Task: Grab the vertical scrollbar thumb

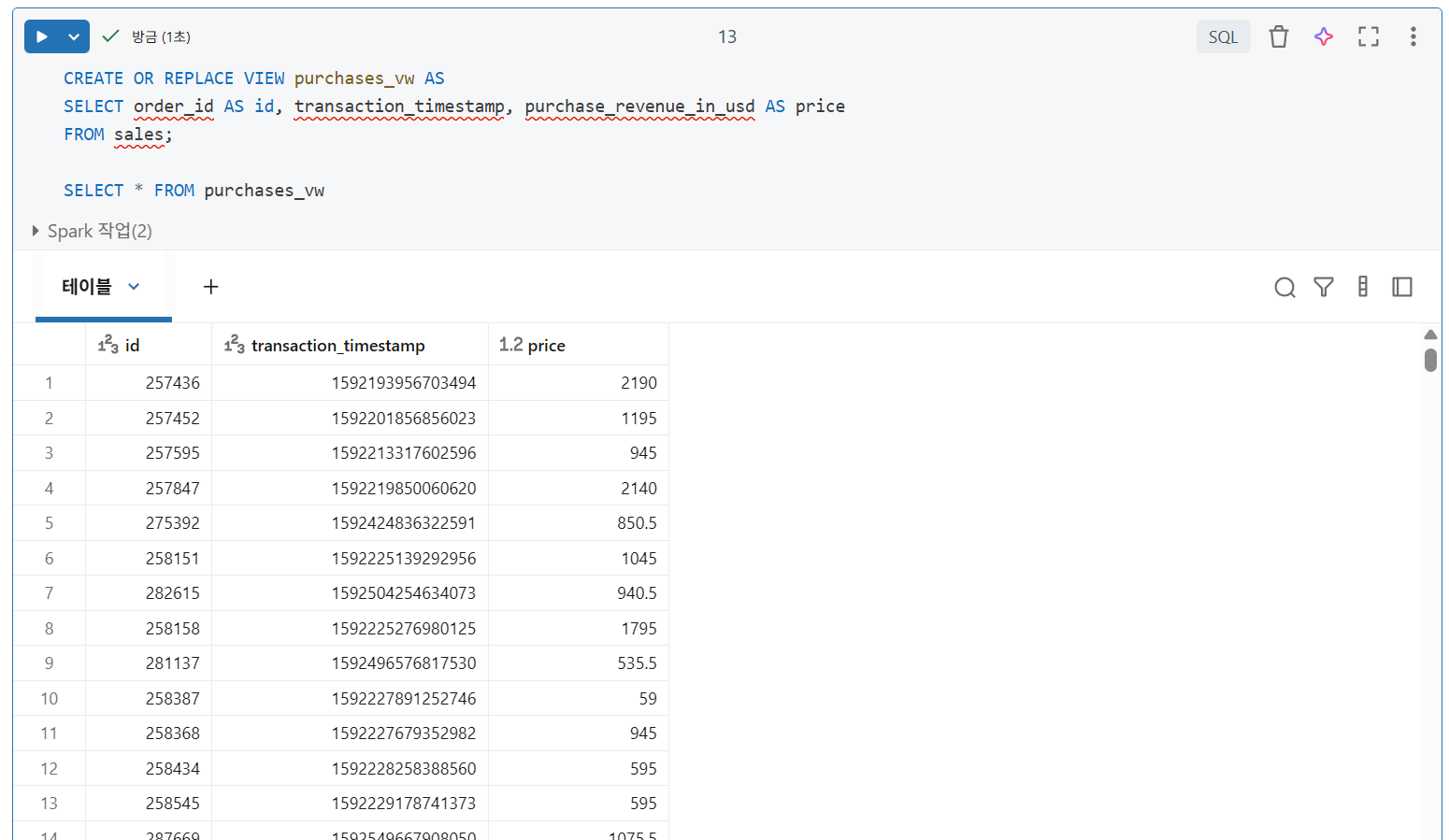Action: (1430, 360)
